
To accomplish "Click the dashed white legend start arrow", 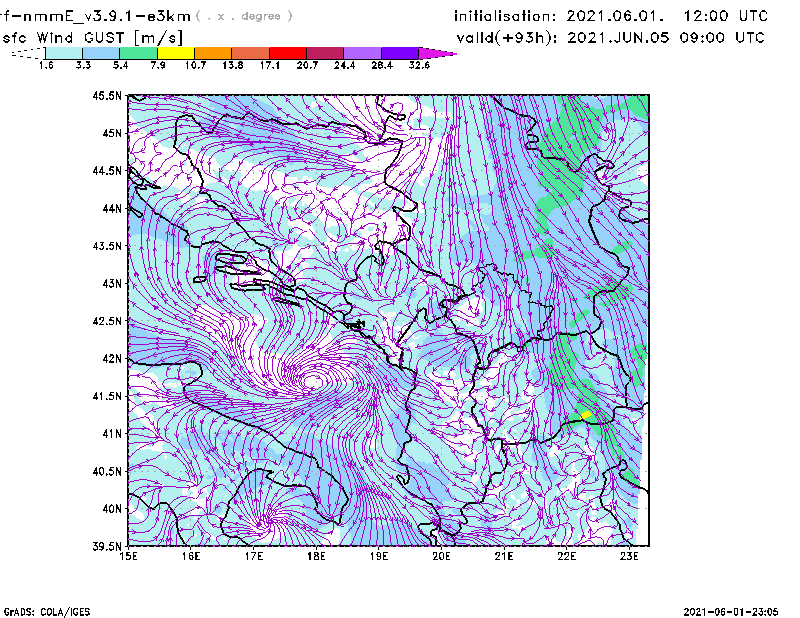I will tap(28, 53).
